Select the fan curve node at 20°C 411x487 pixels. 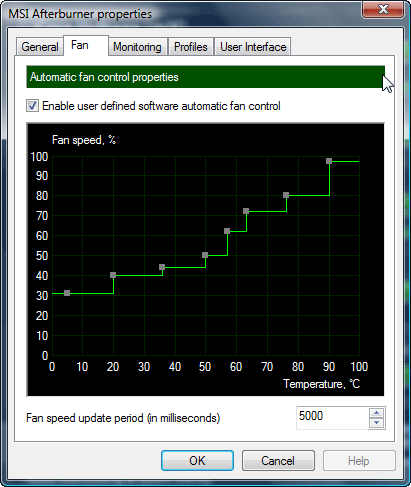(113, 275)
